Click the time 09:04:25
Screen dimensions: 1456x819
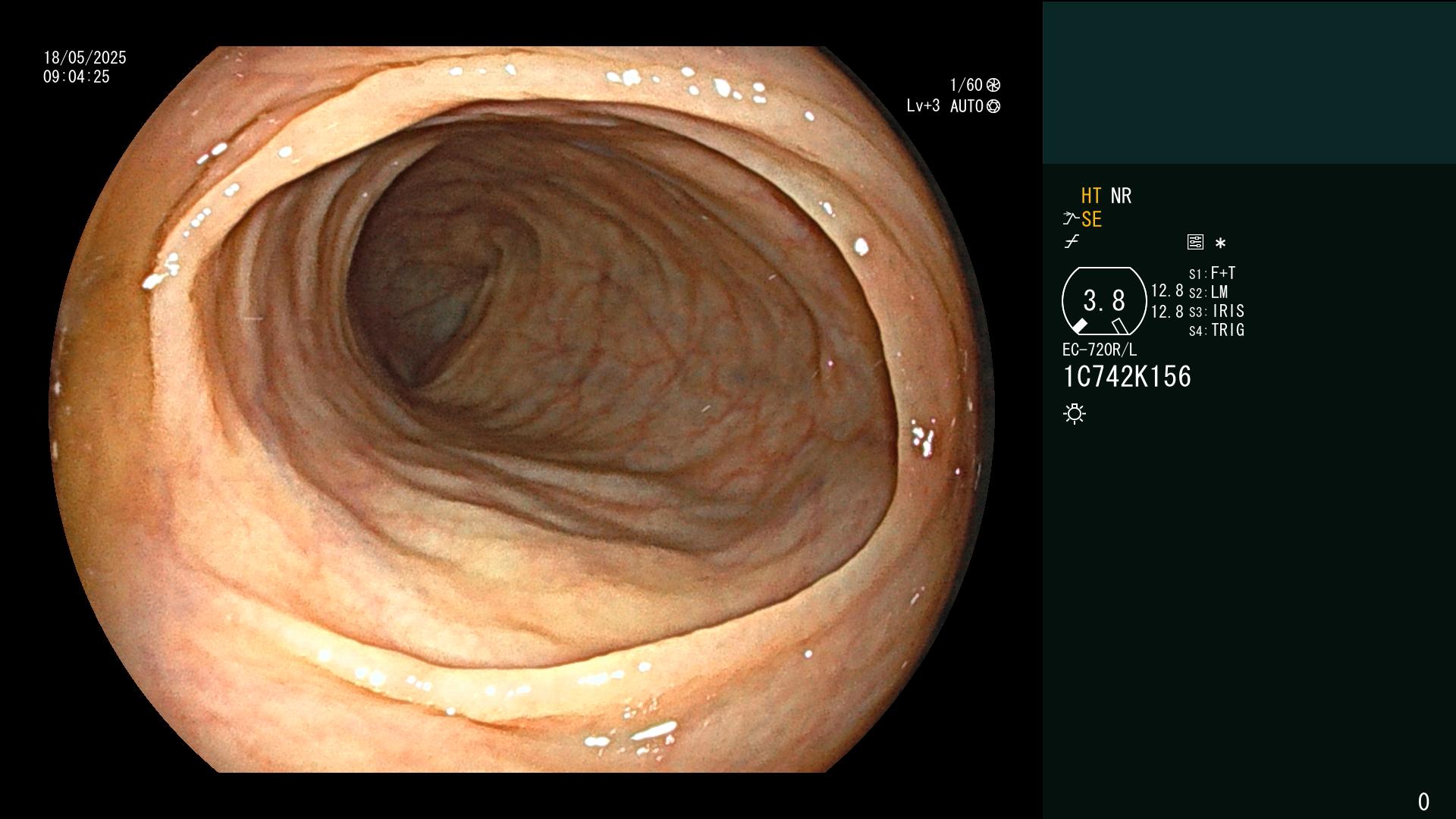[77, 77]
